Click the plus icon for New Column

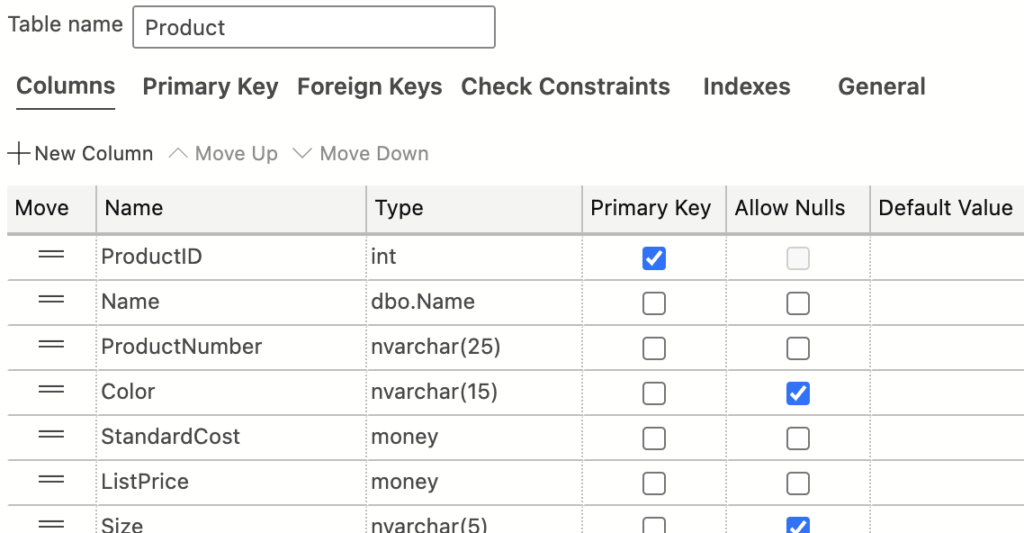19,153
